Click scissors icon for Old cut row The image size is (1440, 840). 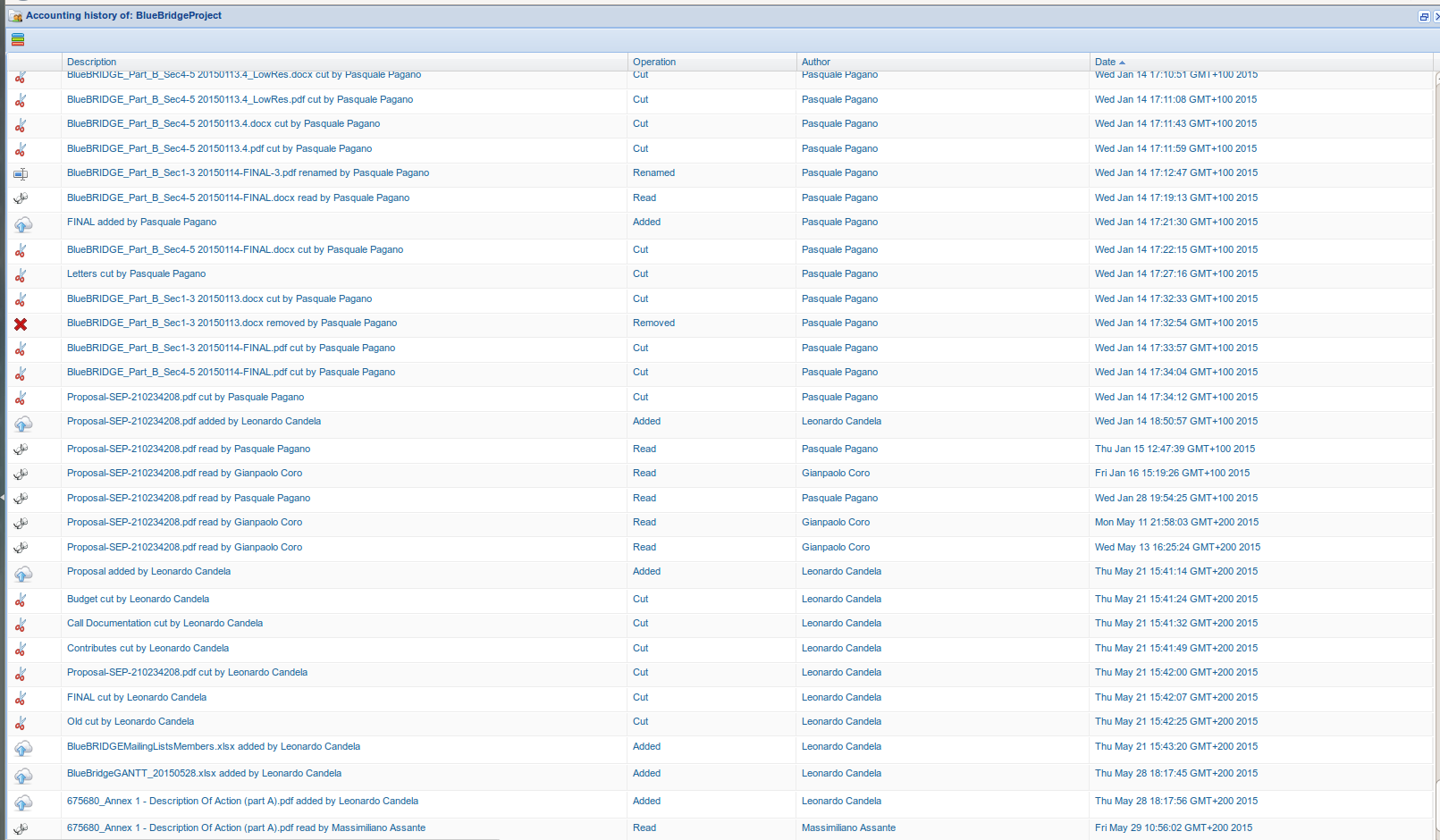(x=21, y=723)
